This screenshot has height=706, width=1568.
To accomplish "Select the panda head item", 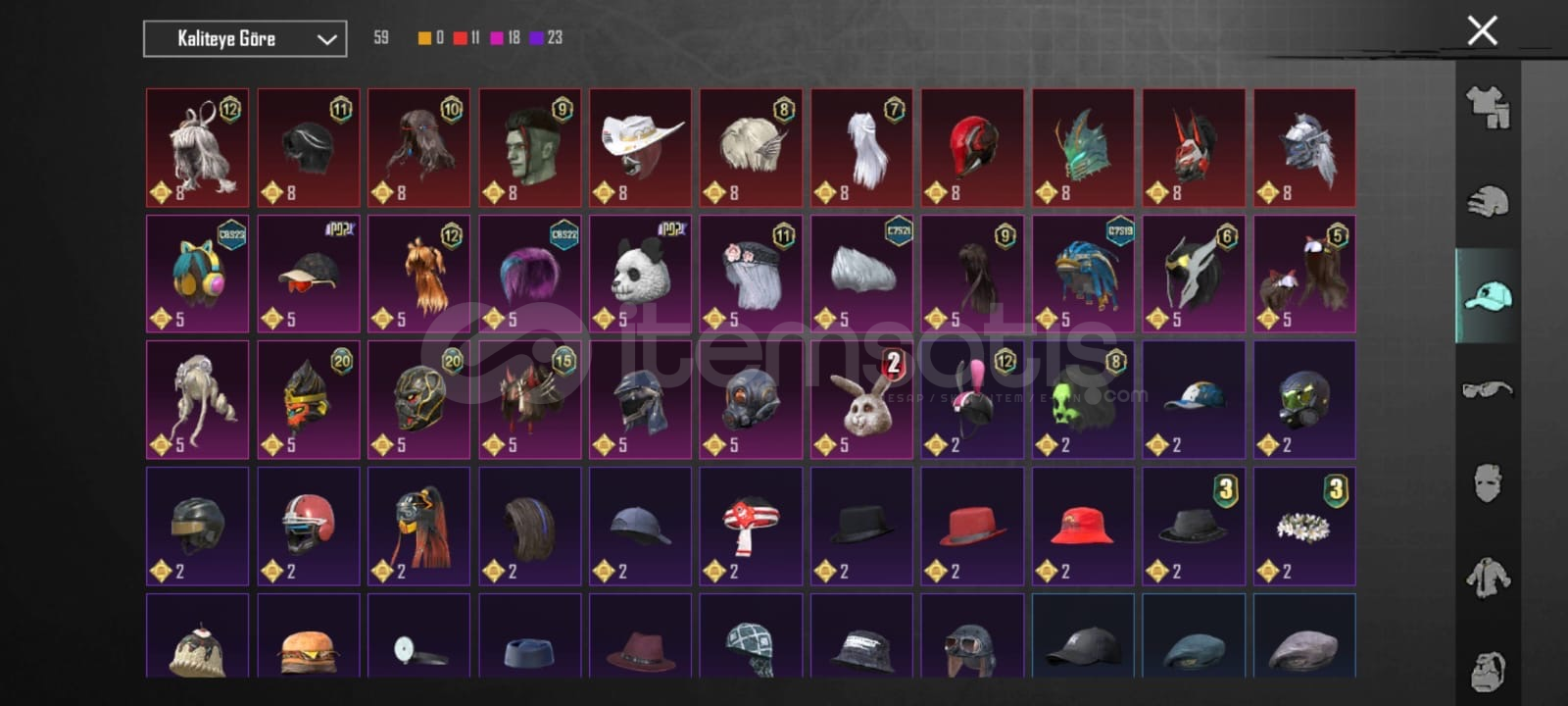I will pos(641,274).
